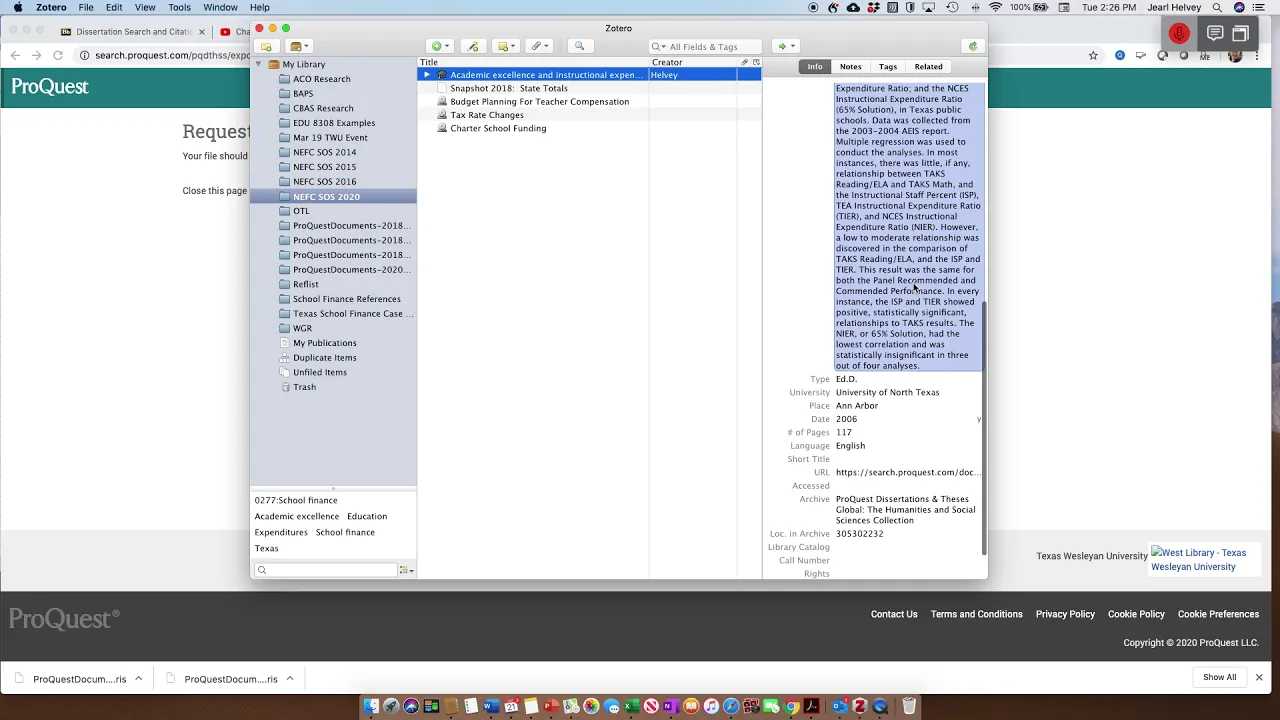Click the New Collection toolbar icon in Zotero
This screenshot has width=1280, height=720.
pos(266,46)
